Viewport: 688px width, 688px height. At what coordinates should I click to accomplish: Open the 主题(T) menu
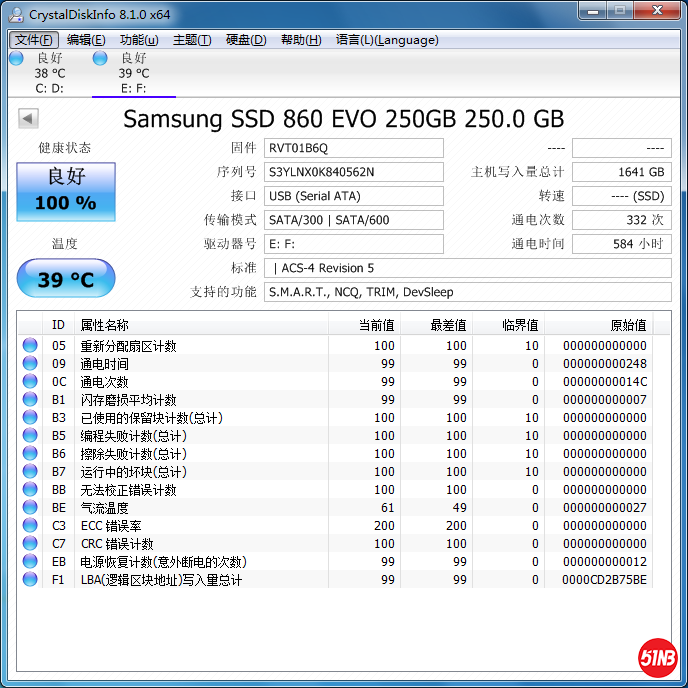tap(192, 40)
